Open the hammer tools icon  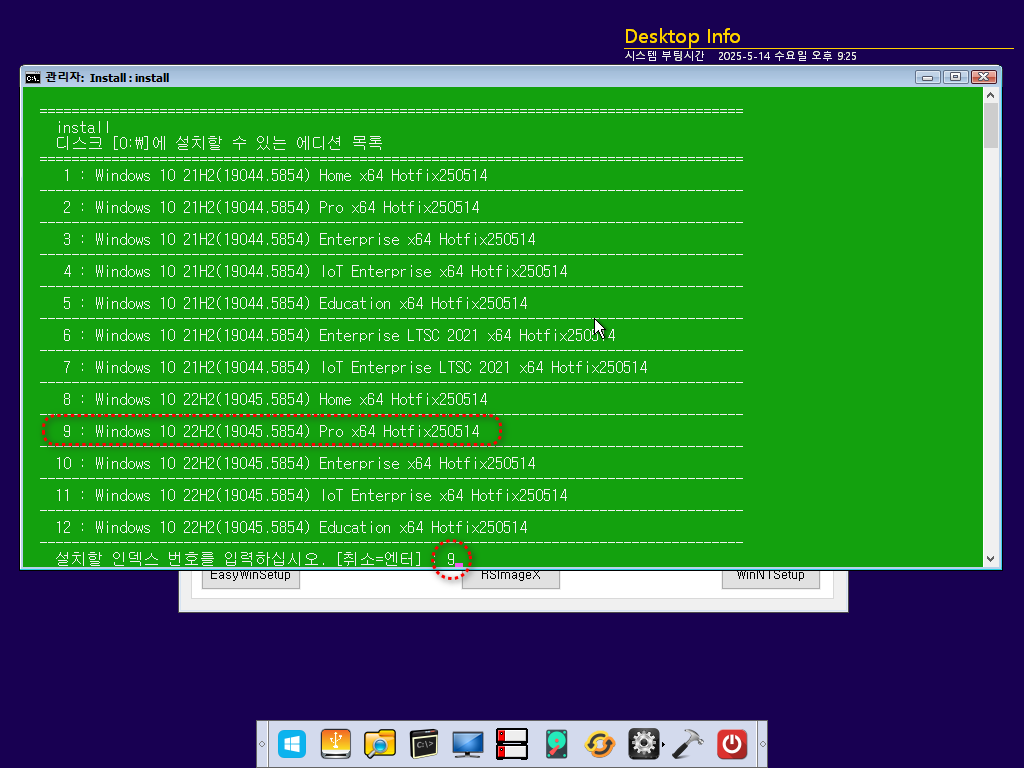(687, 744)
